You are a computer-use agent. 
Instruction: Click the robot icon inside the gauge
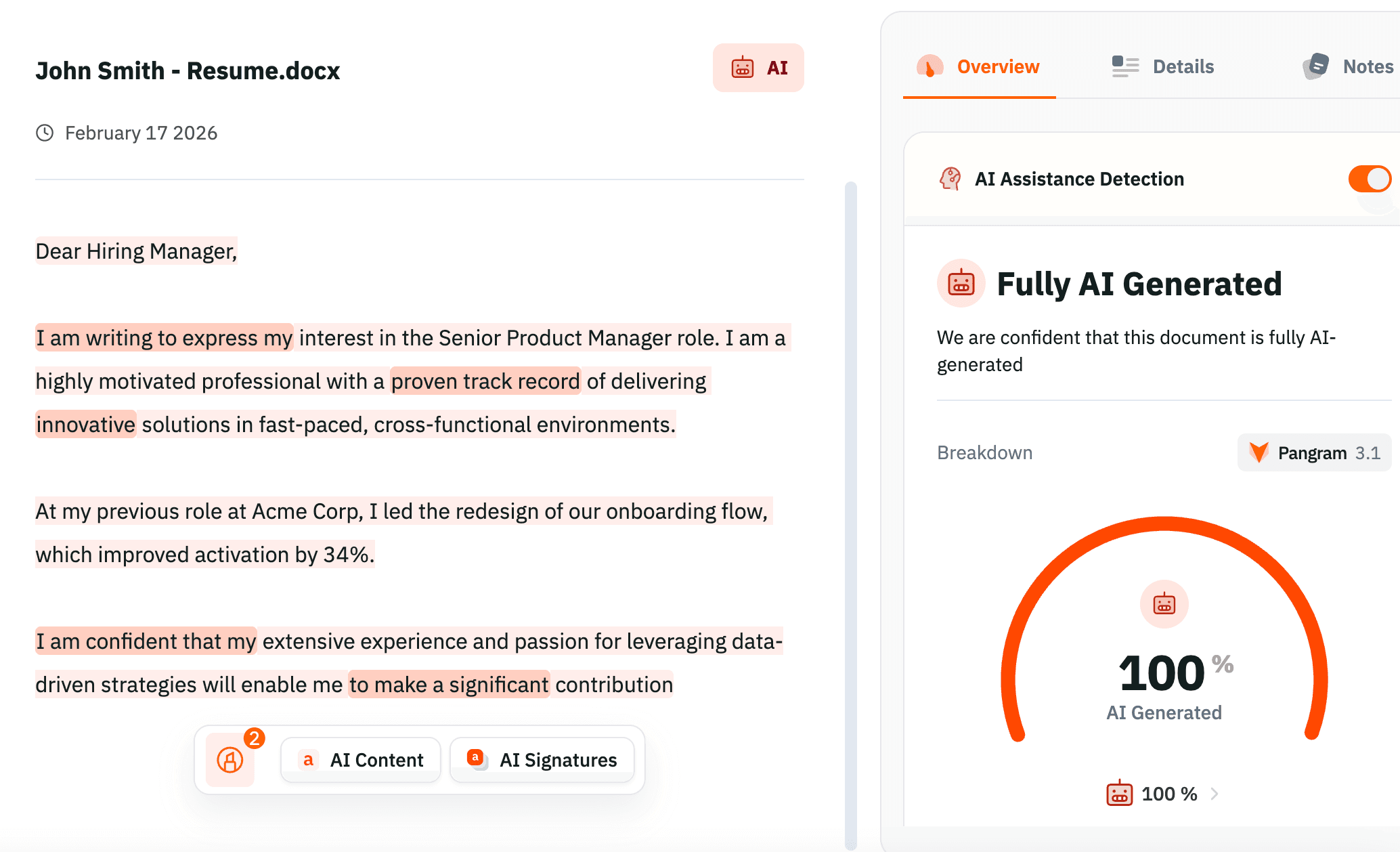tap(1164, 603)
